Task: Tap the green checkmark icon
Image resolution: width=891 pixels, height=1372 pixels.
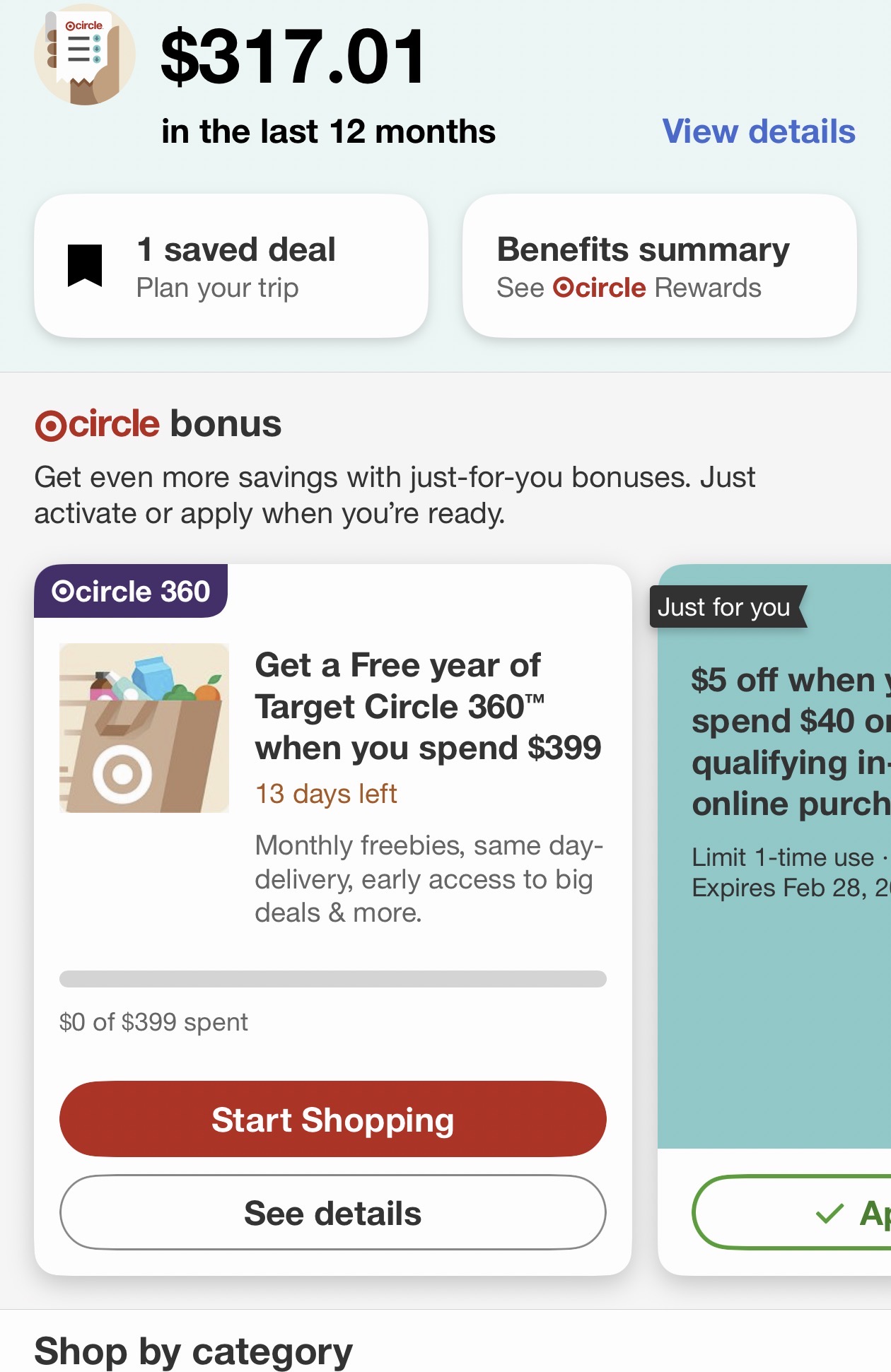Action: coord(829,1214)
